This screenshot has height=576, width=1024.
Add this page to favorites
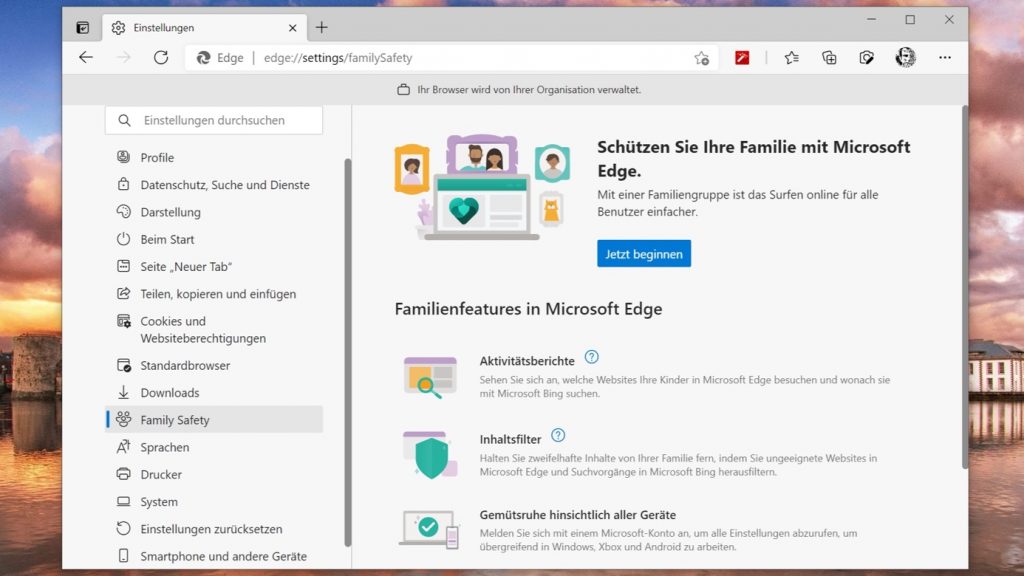tap(703, 58)
